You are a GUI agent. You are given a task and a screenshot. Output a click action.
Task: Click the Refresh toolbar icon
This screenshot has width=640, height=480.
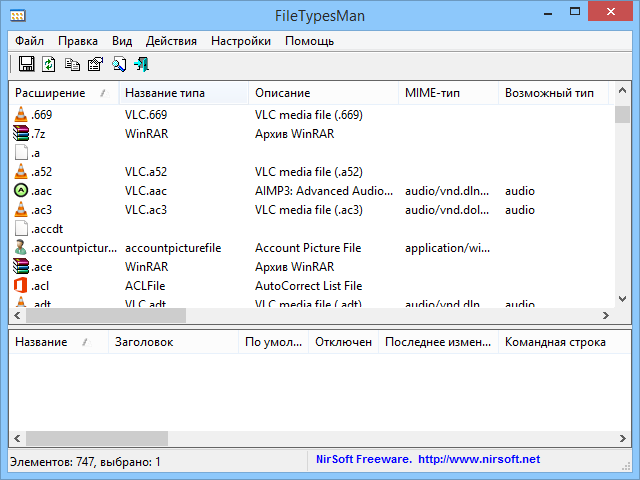[x=49, y=65]
